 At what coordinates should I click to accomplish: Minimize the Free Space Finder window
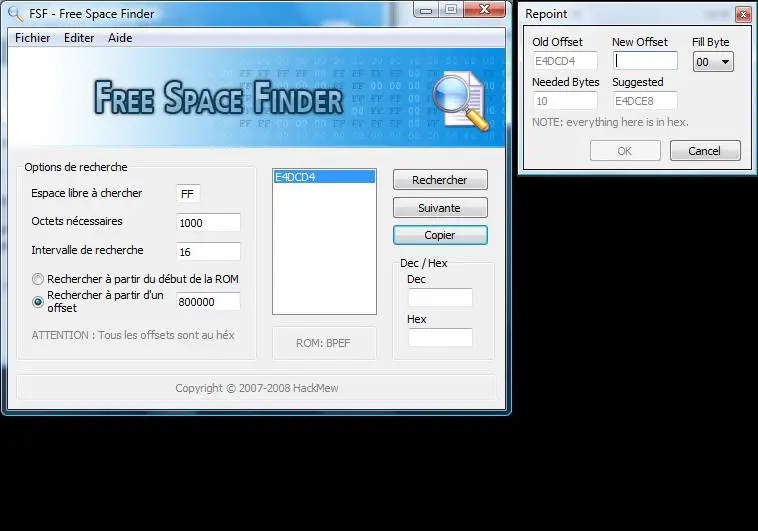click(426, 10)
